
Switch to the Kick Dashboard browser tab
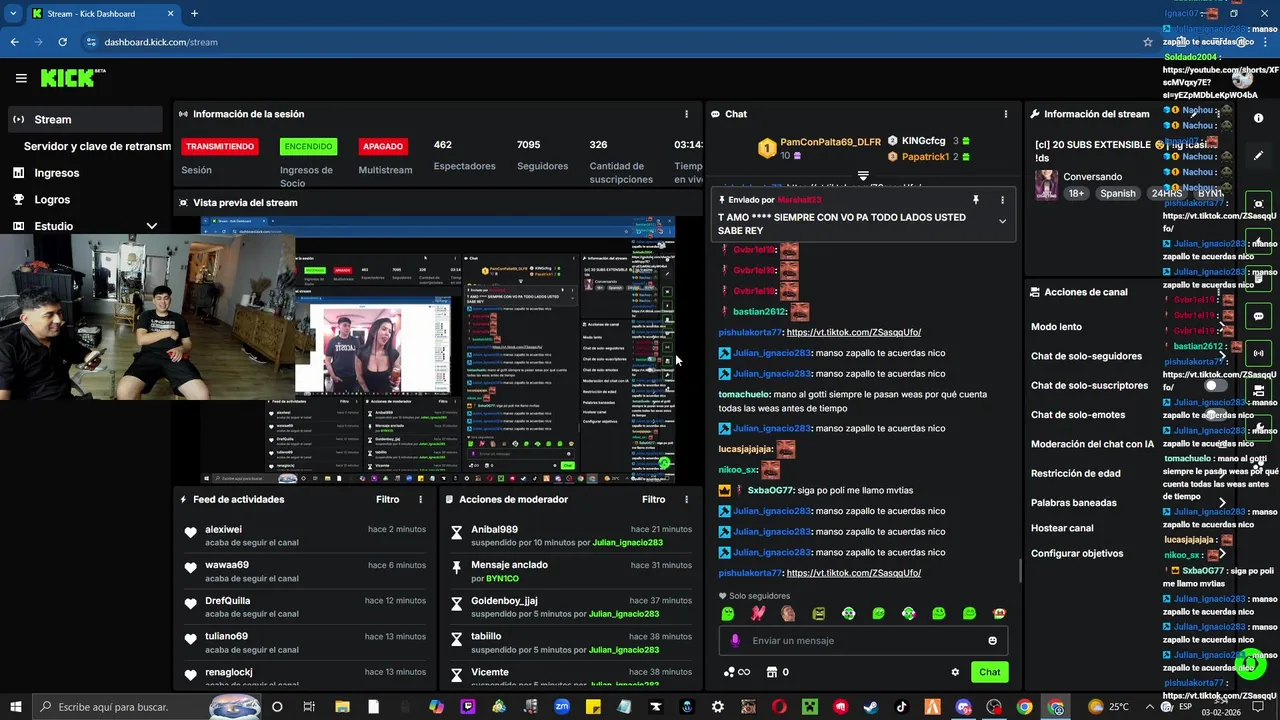pos(101,13)
